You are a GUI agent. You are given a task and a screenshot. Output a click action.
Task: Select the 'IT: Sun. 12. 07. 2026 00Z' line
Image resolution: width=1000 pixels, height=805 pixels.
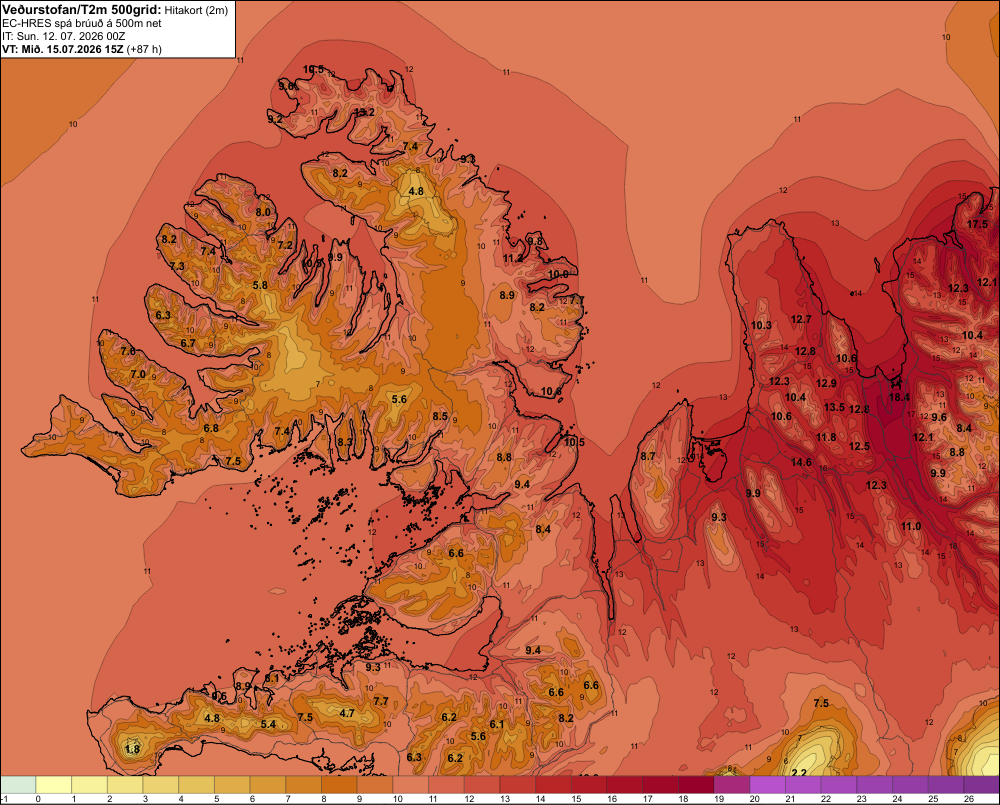(64, 36)
